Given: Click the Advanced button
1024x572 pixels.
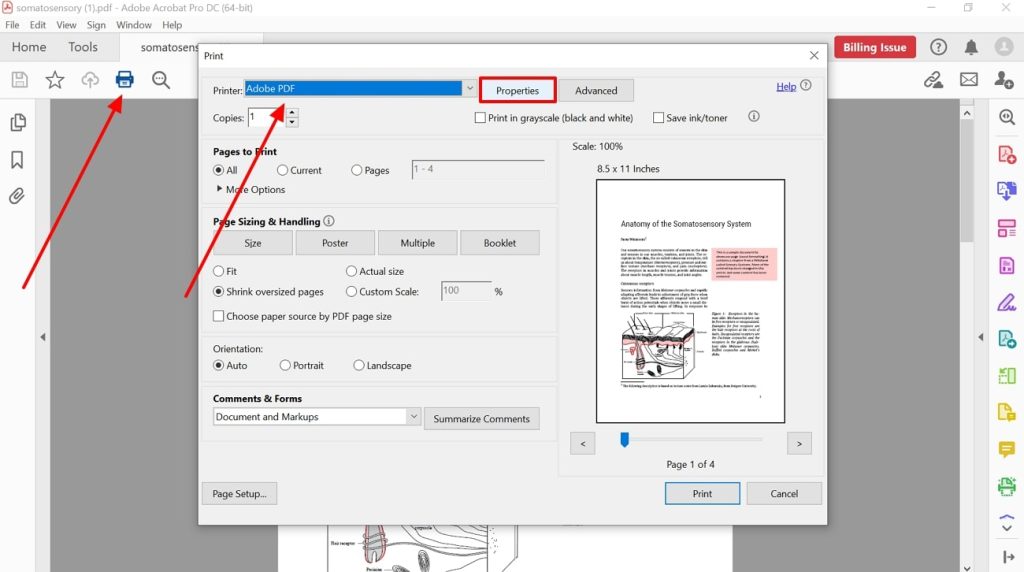Looking at the screenshot, I should click(596, 90).
